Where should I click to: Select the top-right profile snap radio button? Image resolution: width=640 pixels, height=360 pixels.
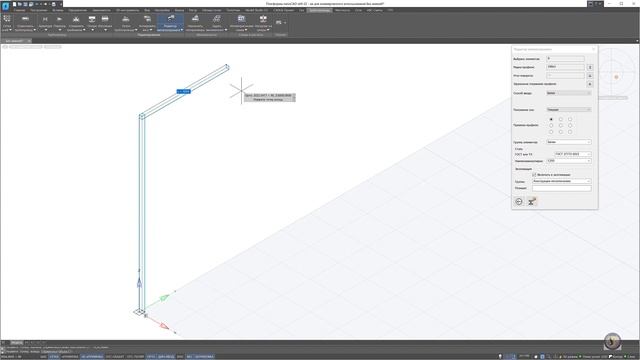pos(570,119)
